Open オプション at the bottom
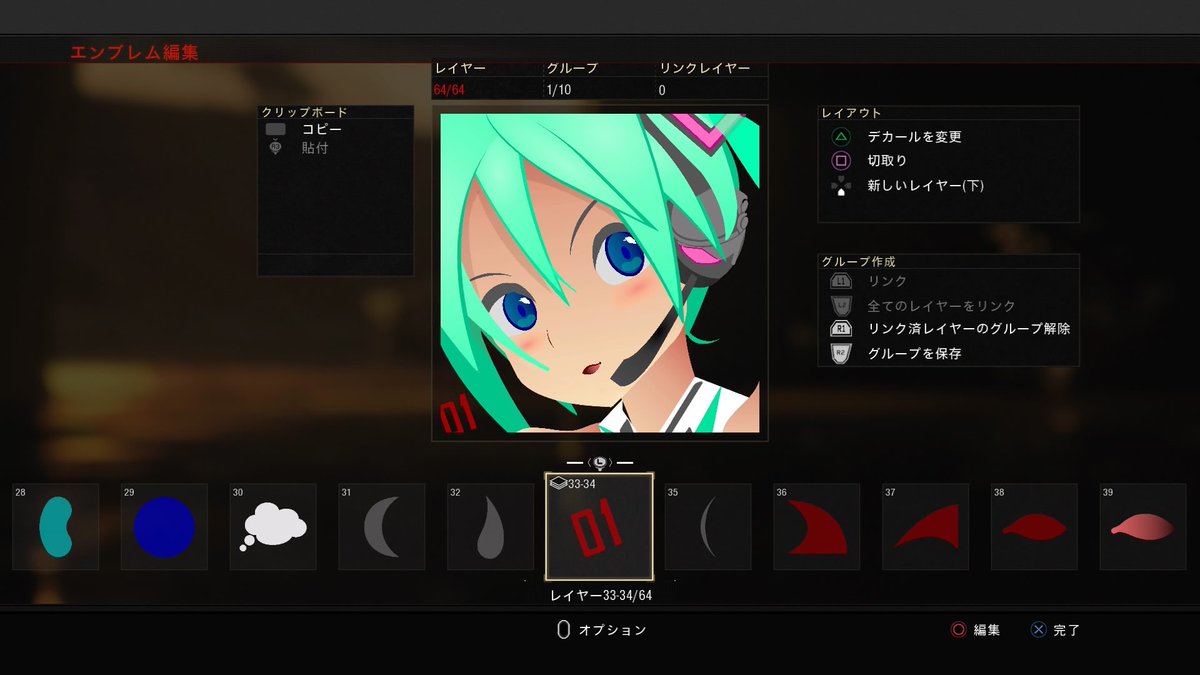1200x675 pixels. (613, 630)
